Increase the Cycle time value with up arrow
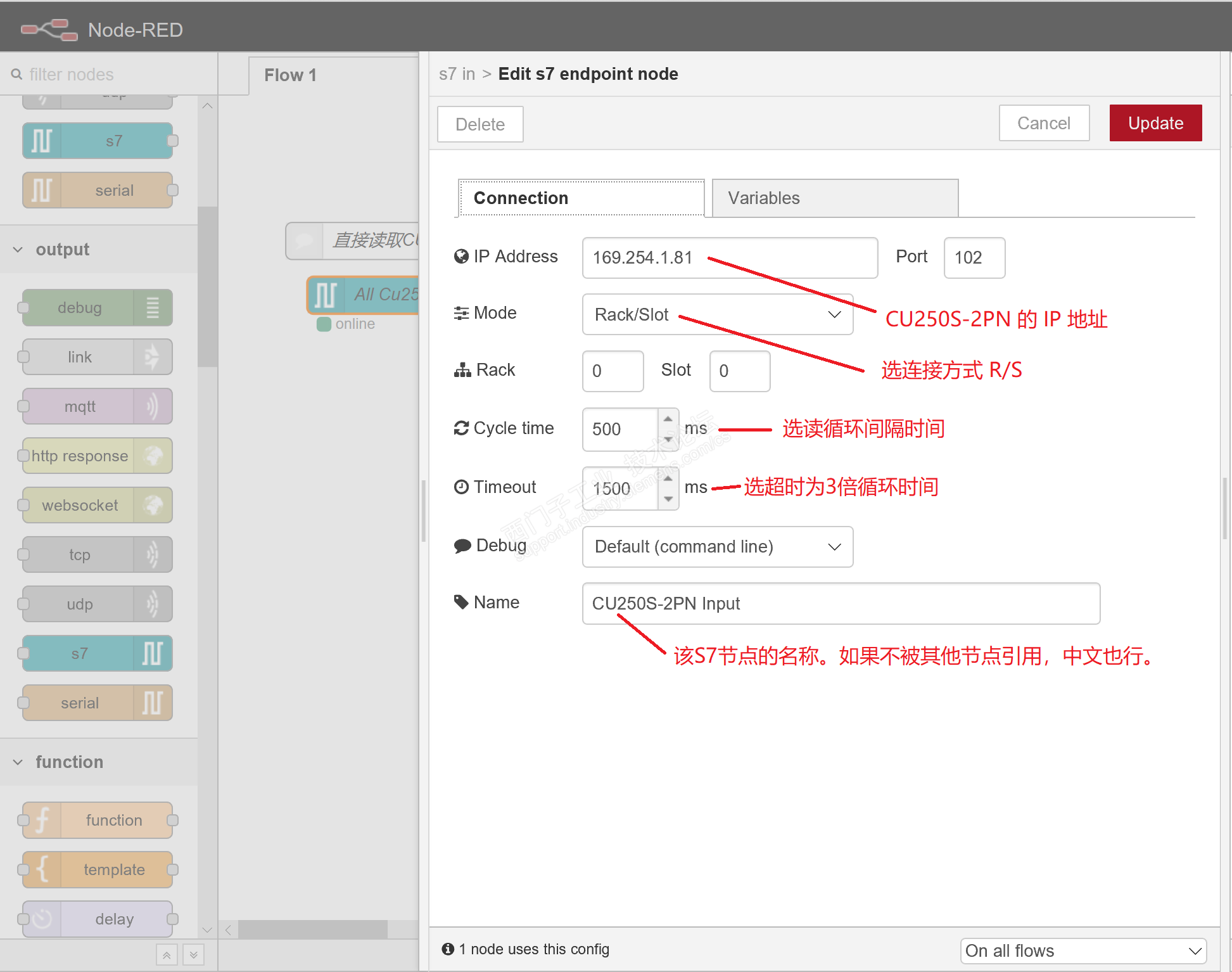The width and height of the screenshot is (1232, 972). (x=668, y=419)
